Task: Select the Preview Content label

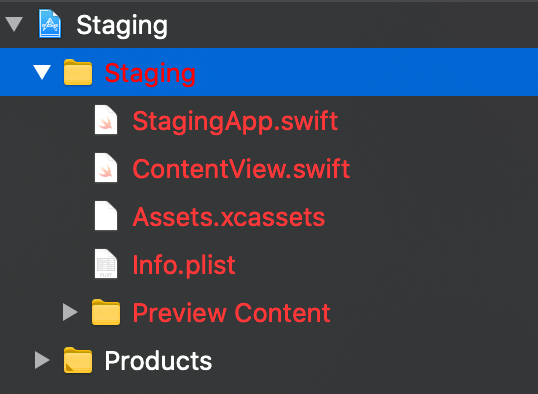Action: [x=232, y=313]
